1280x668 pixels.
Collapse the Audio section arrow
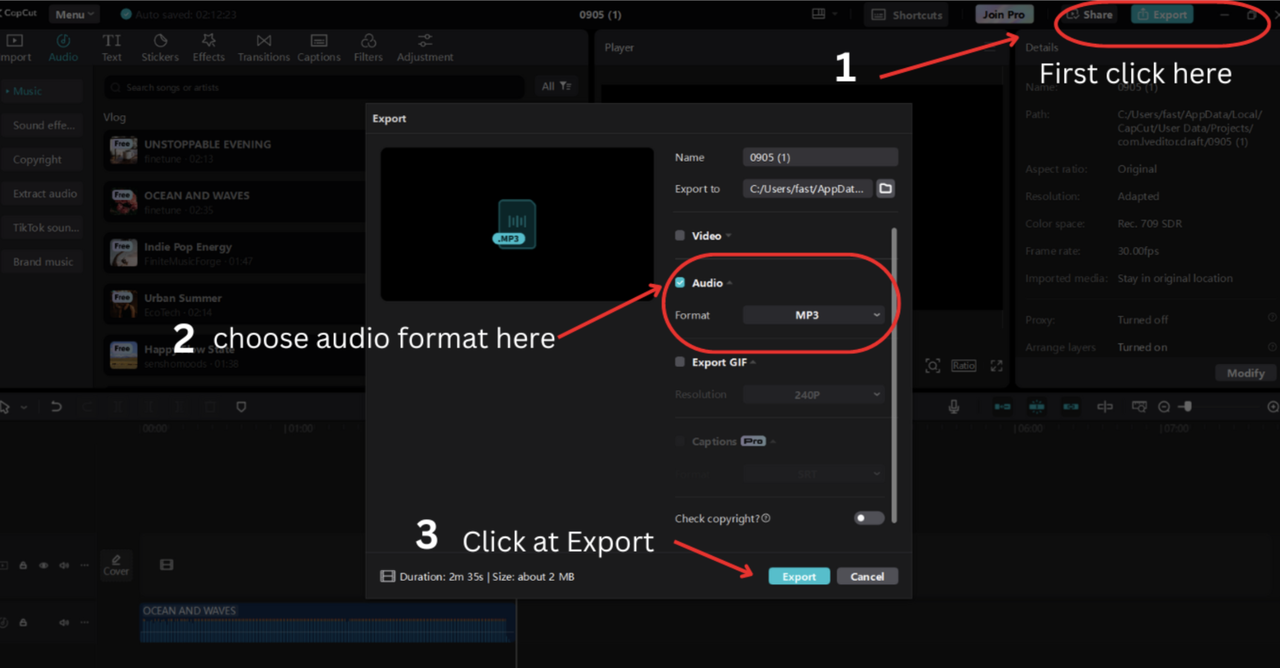pos(730,283)
